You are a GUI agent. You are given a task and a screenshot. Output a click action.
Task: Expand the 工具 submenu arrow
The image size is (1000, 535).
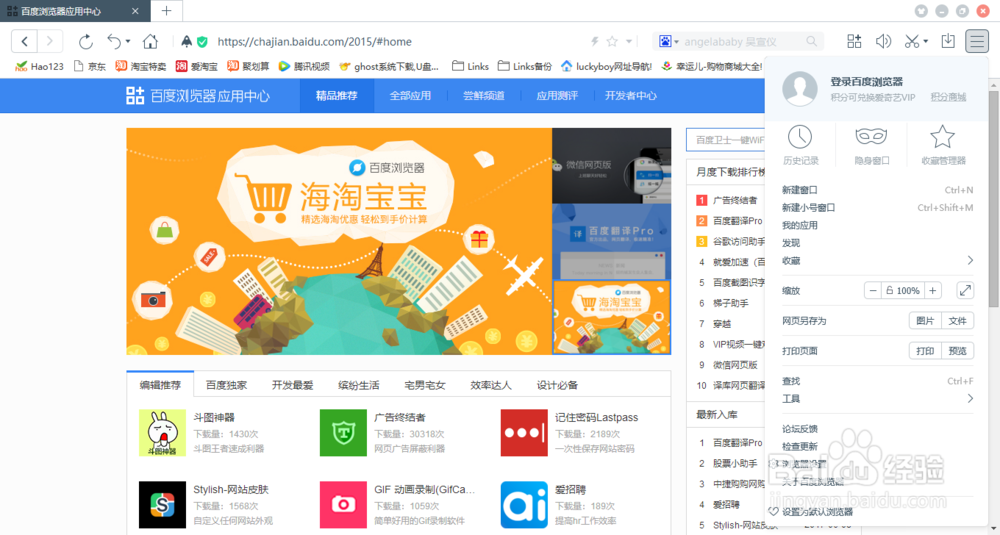click(970, 399)
